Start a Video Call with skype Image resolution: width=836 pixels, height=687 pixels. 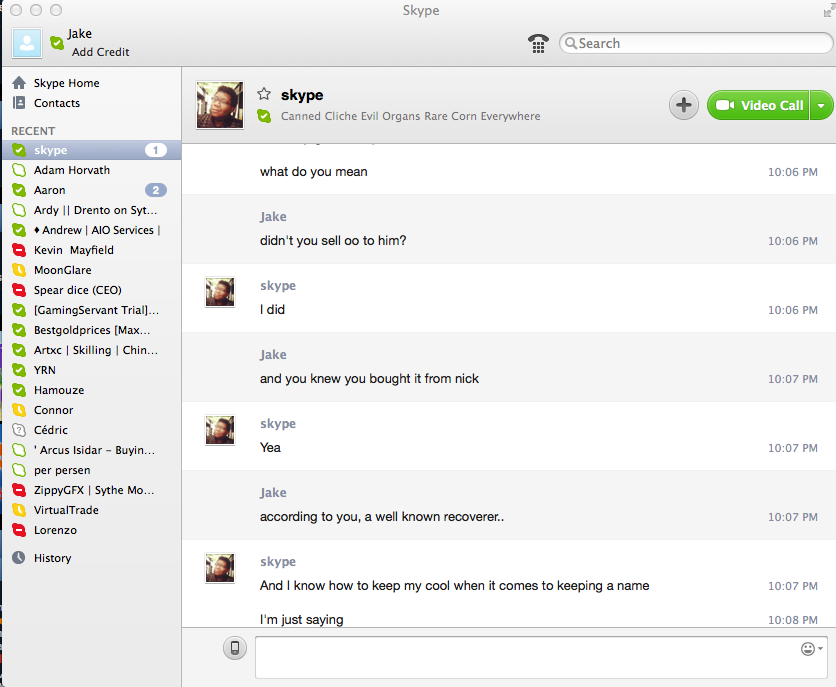(x=758, y=105)
